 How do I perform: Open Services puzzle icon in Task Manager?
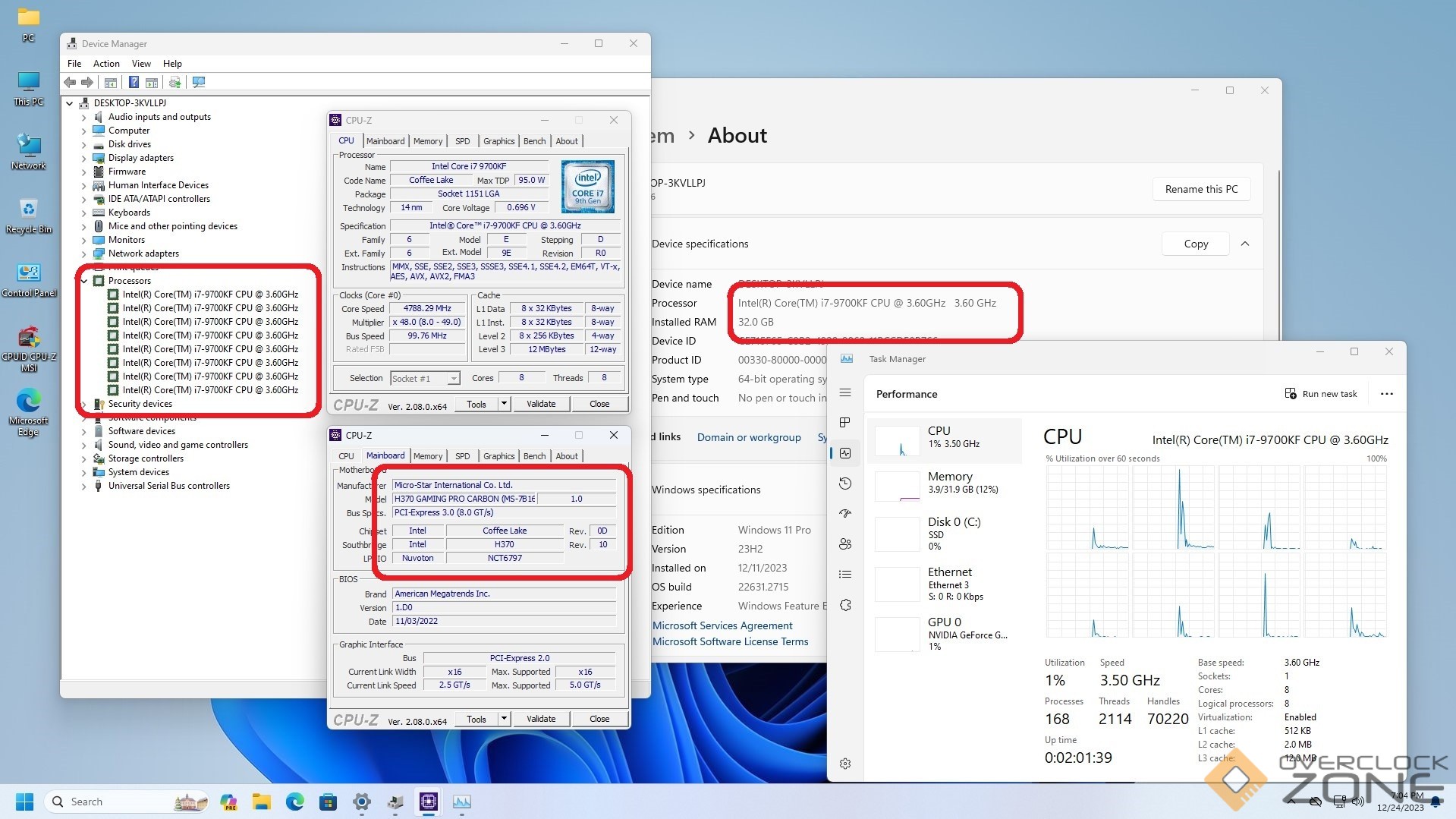pos(845,605)
